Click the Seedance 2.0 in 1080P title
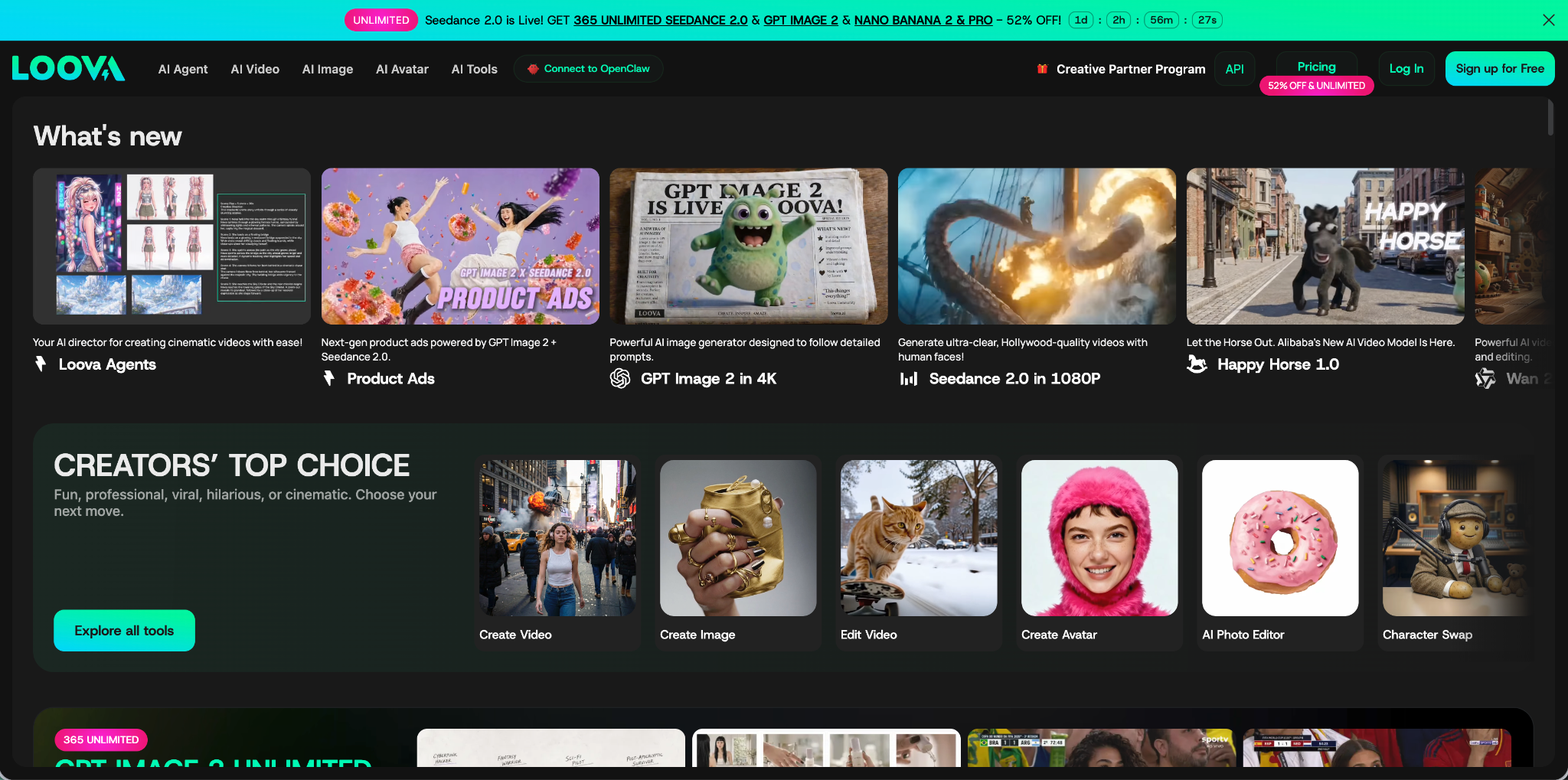 click(x=1014, y=379)
